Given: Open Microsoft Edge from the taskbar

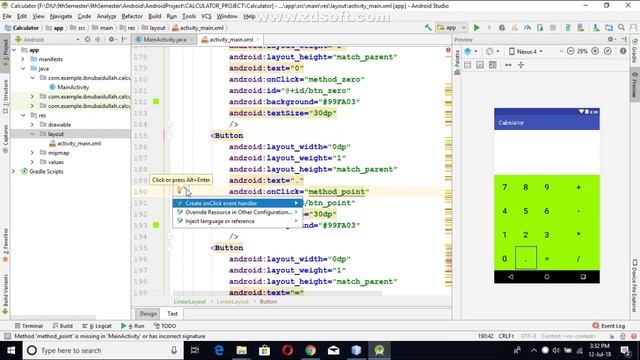Looking at the screenshot, I should pos(219,350).
